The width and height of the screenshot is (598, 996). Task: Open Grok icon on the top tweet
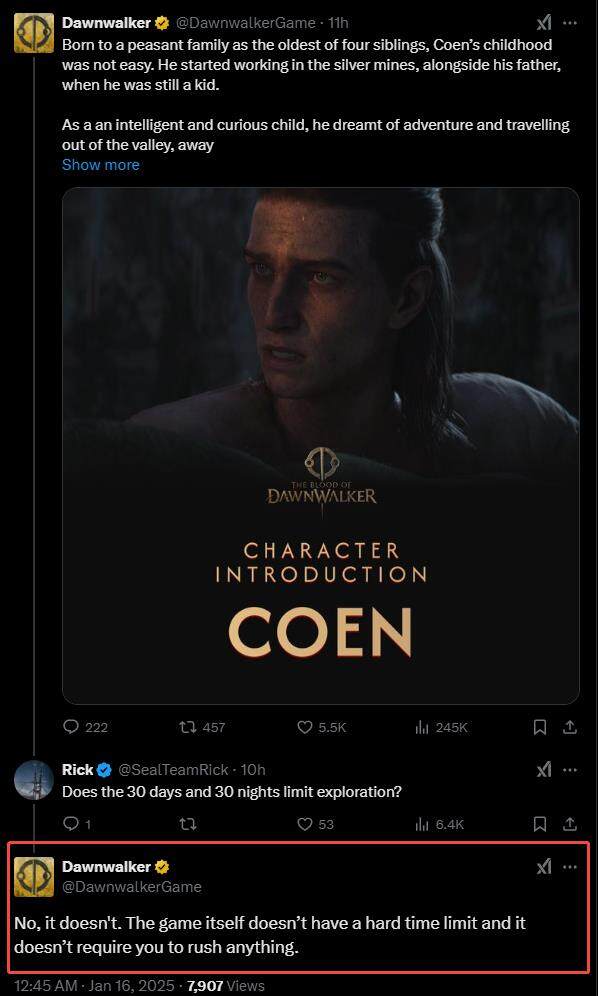pos(544,24)
